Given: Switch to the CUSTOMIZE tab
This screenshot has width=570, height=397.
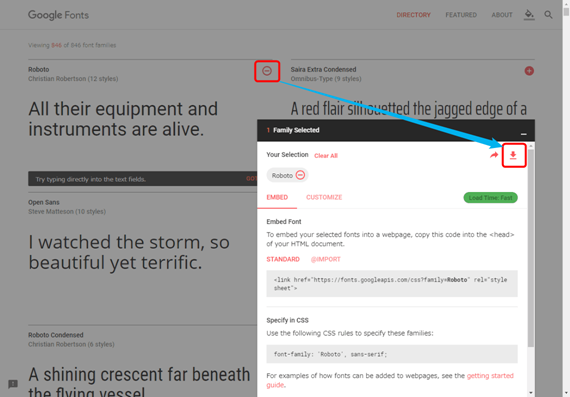Looking at the screenshot, I should pyautogui.click(x=324, y=197).
